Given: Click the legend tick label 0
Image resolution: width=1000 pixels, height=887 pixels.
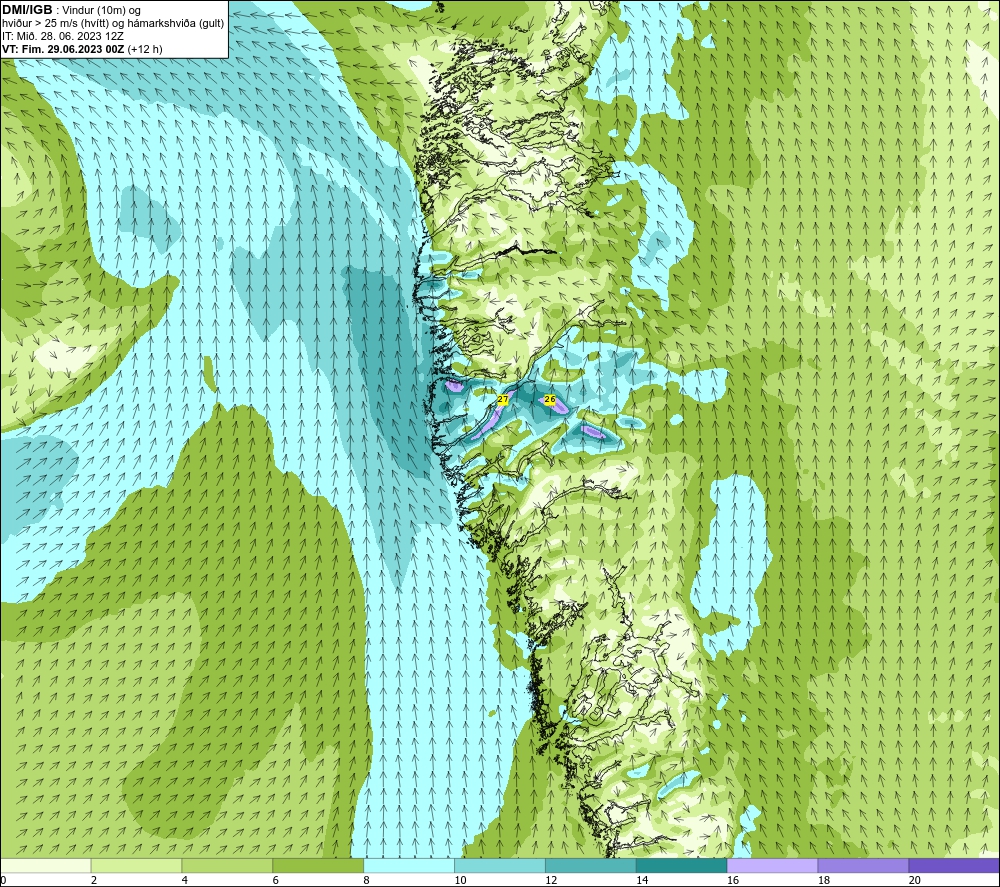Looking at the screenshot, I should pyautogui.click(x=3, y=881).
